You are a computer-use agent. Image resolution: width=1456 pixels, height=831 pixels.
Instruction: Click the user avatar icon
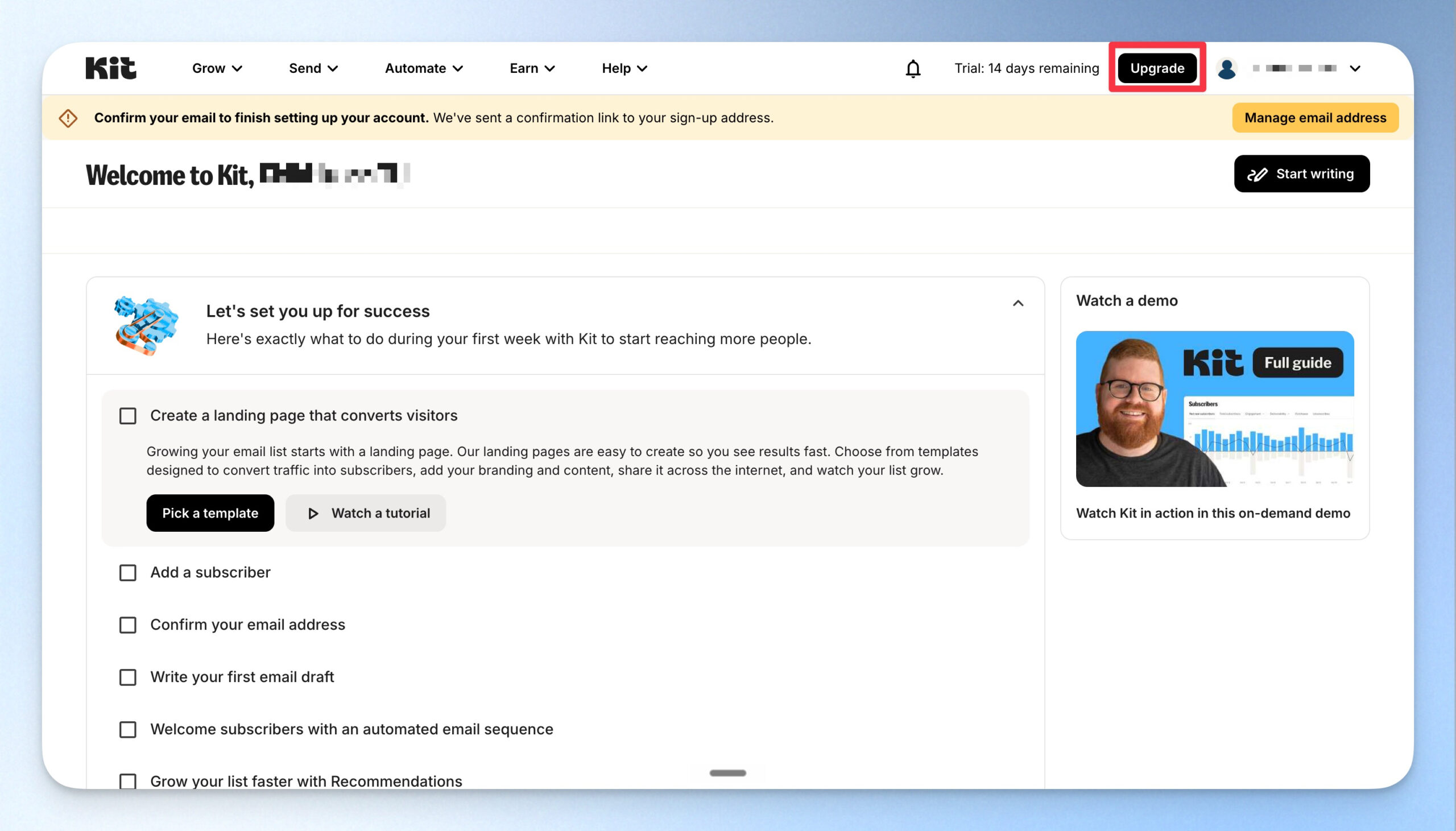pyautogui.click(x=1227, y=68)
